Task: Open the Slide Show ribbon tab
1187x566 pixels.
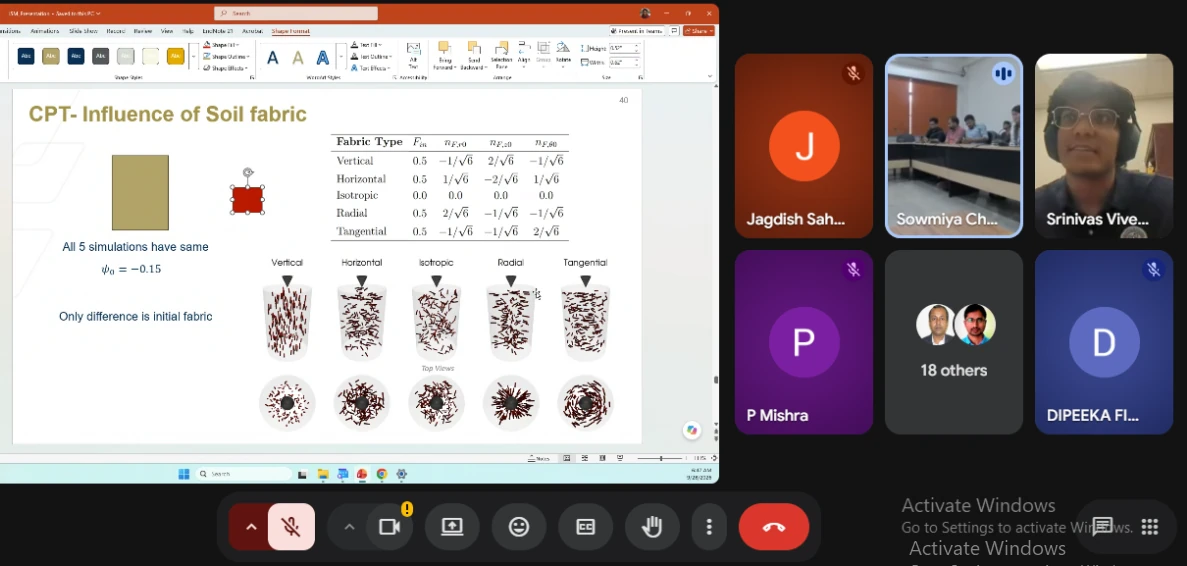Action: tap(83, 31)
